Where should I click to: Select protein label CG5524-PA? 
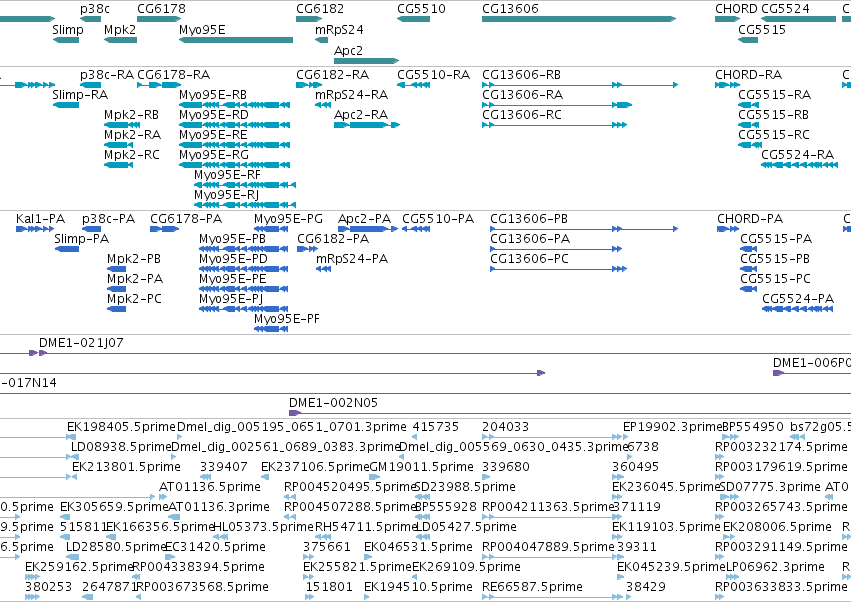[798, 299]
